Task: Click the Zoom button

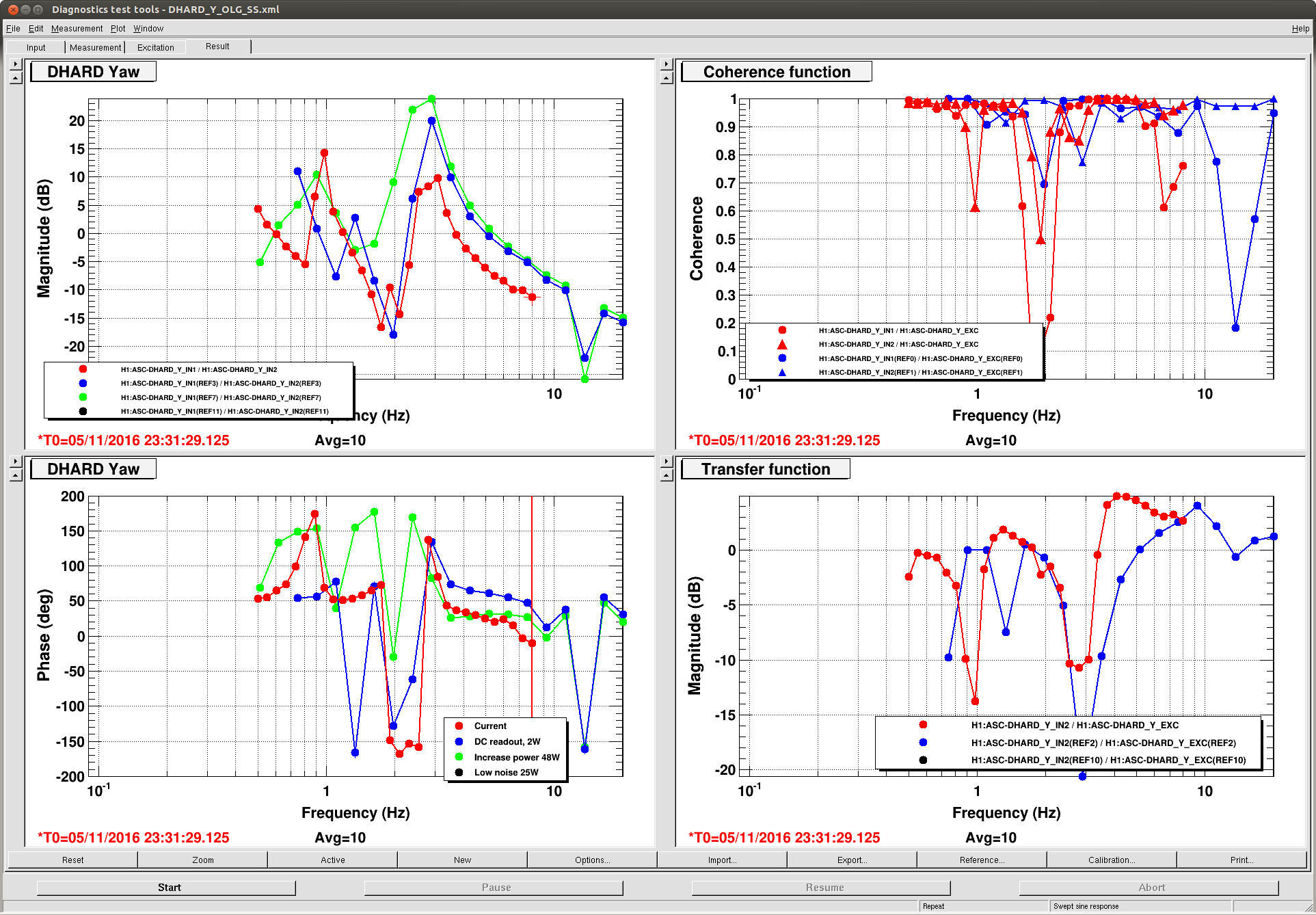Action: pos(202,860)
